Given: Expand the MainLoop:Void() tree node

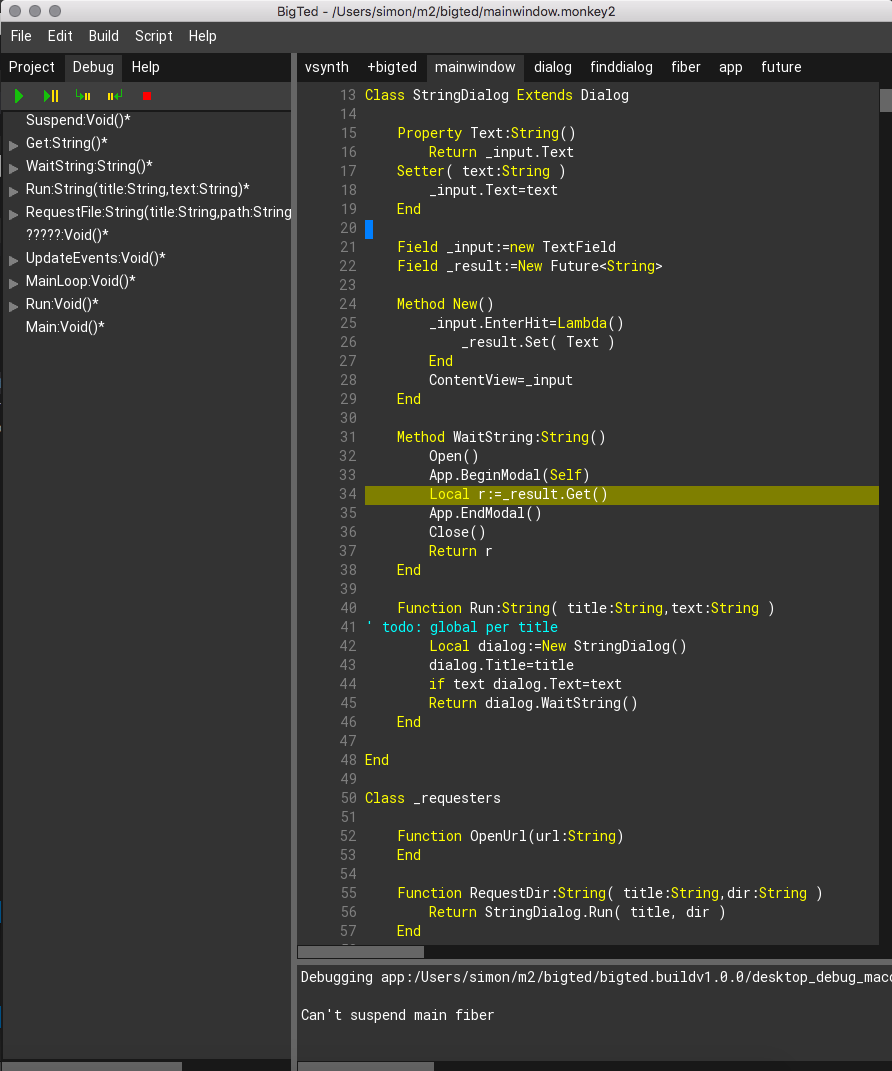Looking at the screenshot, I should (14, 283).
